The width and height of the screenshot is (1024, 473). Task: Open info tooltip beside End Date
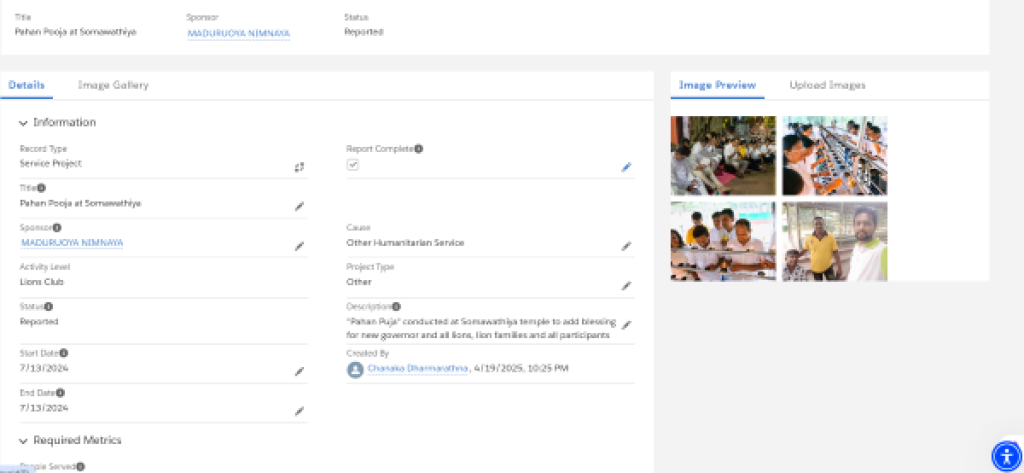(60, 393)
